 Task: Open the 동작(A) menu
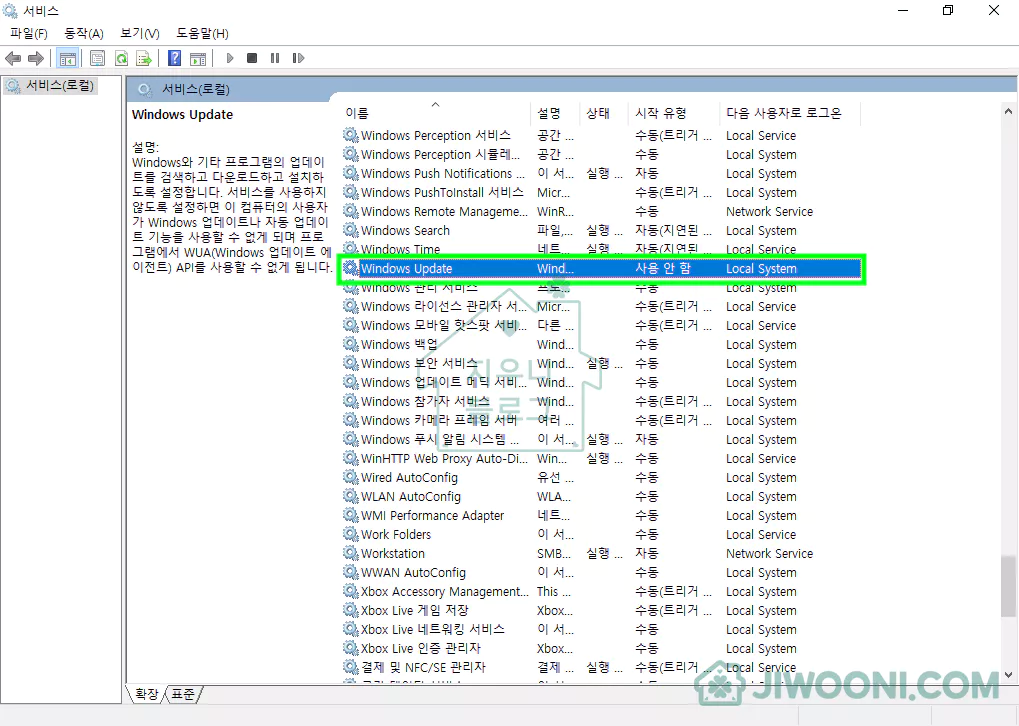[84, 34]
